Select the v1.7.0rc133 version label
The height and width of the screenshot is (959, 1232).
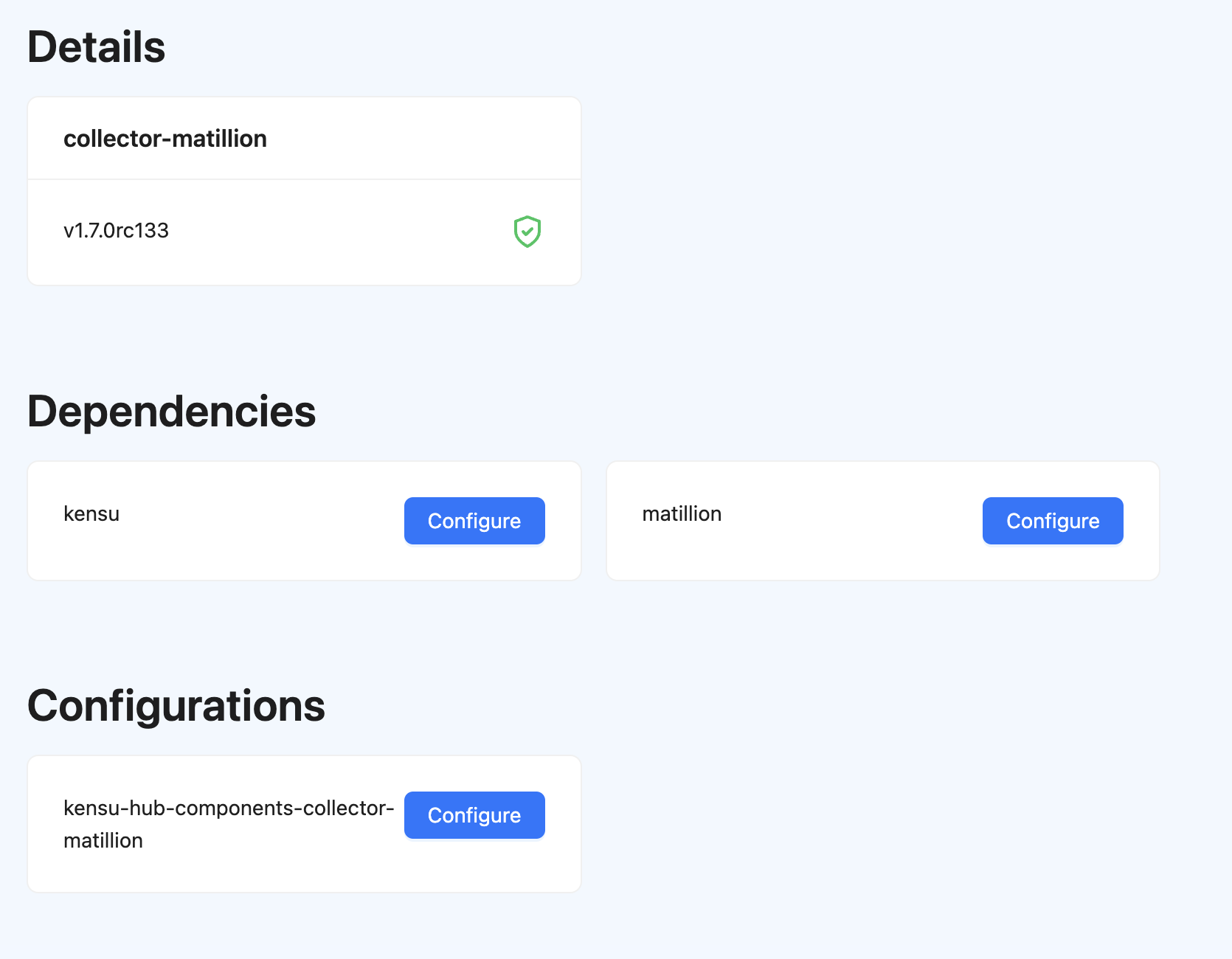tap(116, 231)
